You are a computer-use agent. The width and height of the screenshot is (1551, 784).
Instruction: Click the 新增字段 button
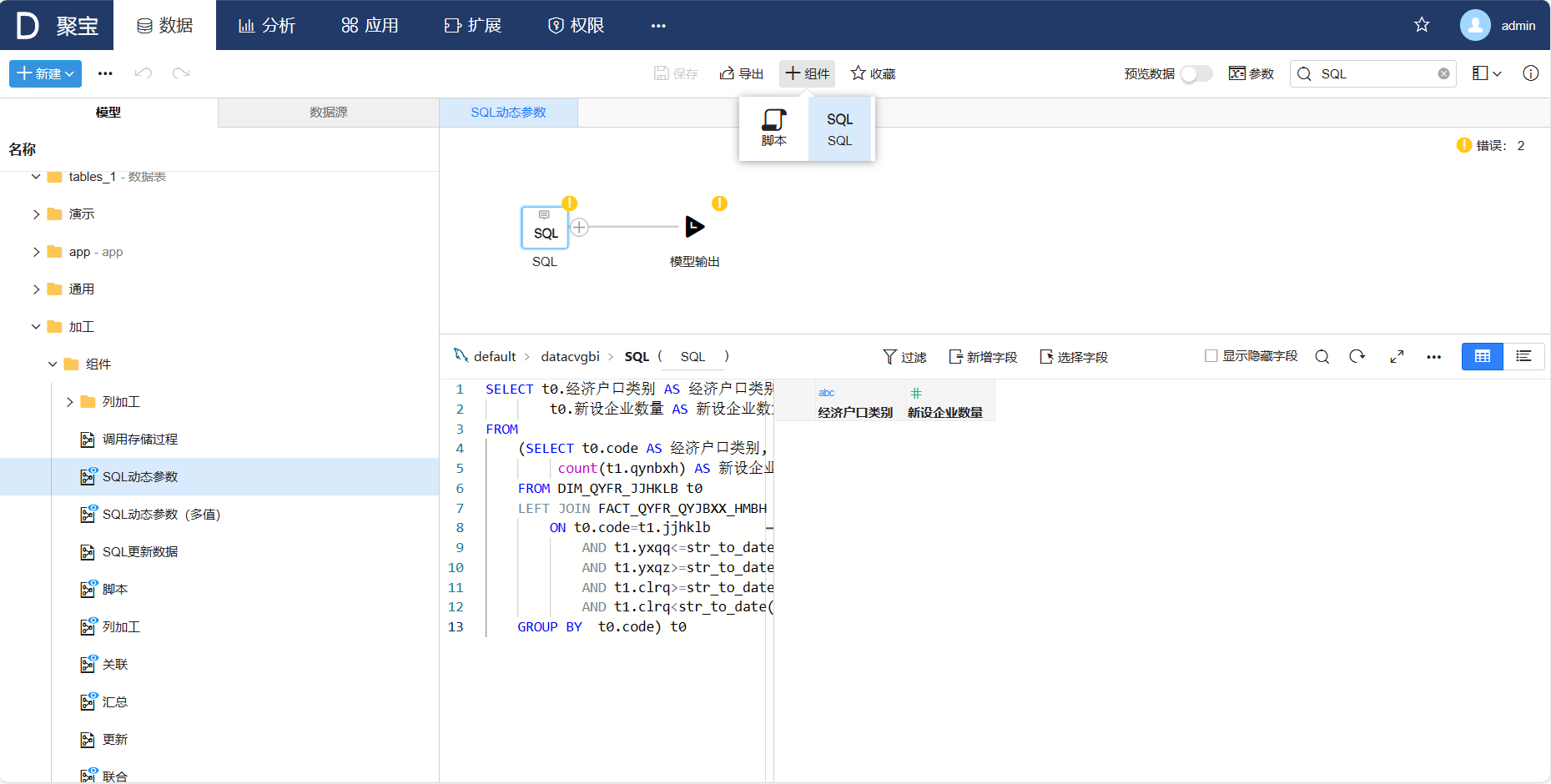pos(983,357)
